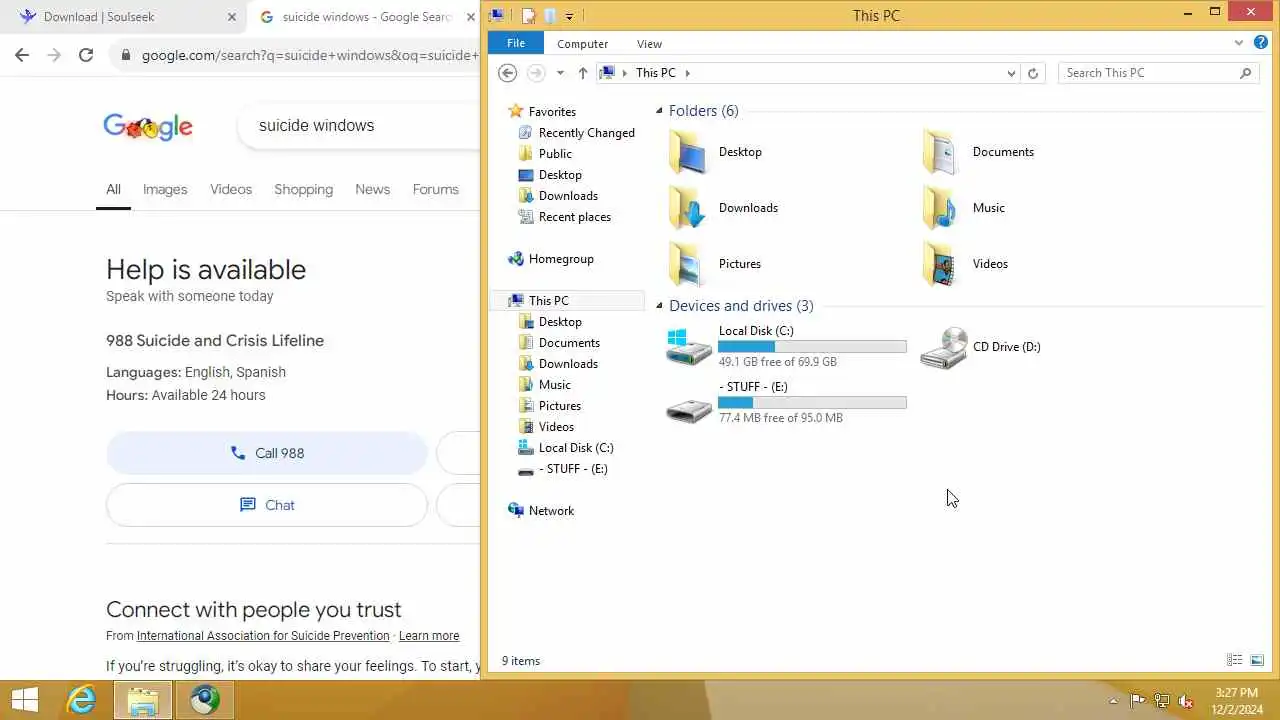
Task: Select Homegroup in navigation pane
Action: tap(551, 259)
